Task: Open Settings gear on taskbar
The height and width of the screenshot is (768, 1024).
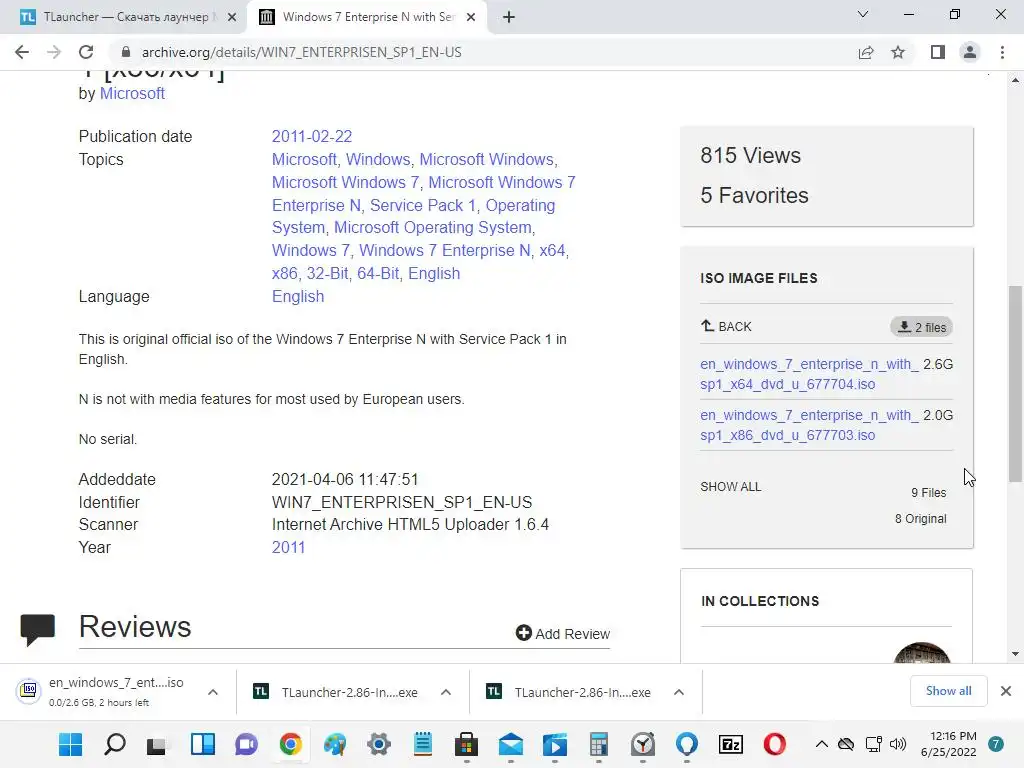Action: click(379, 744)
